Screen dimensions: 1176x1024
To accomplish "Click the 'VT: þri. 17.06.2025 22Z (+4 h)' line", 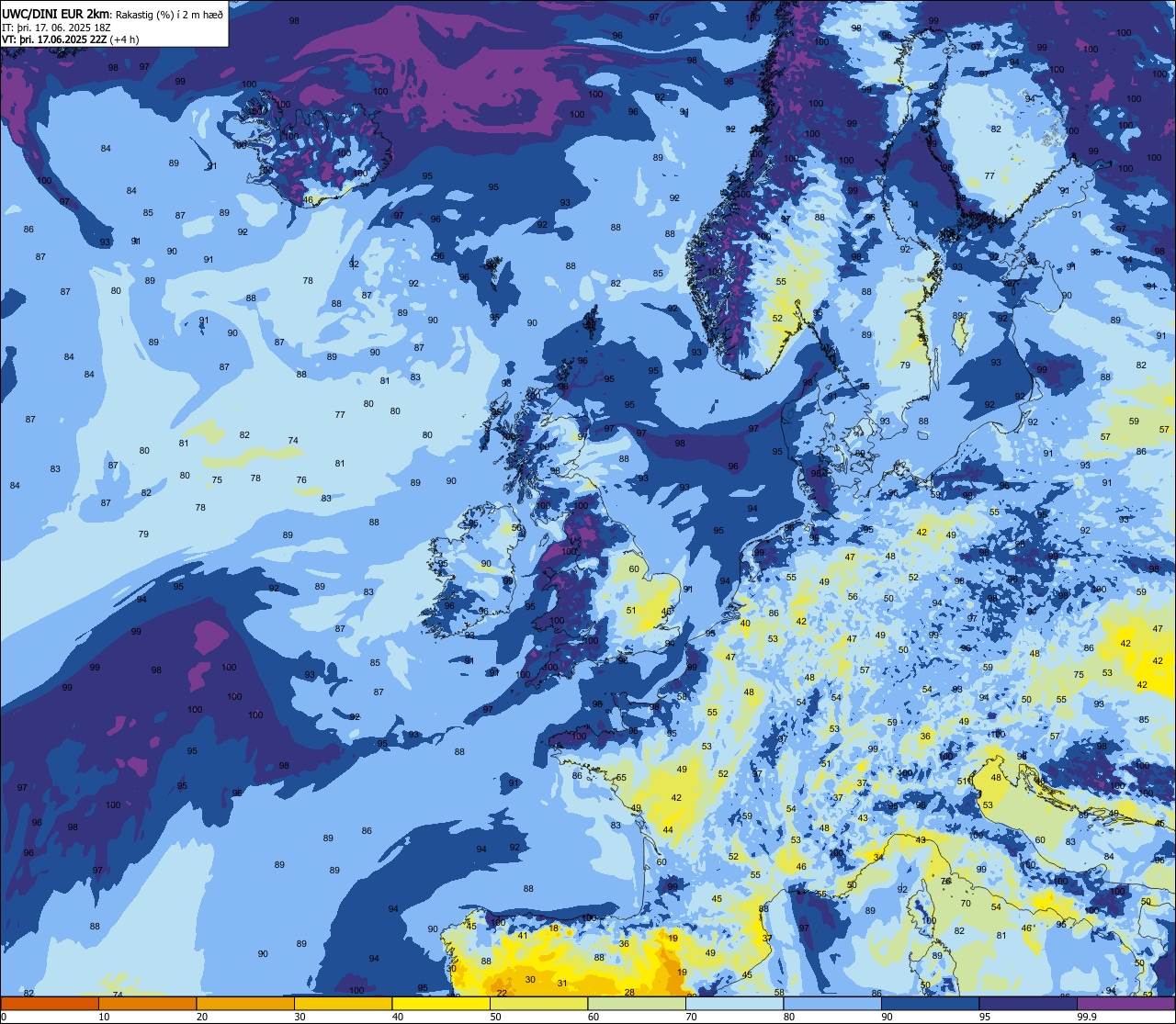I will point(71,39).
